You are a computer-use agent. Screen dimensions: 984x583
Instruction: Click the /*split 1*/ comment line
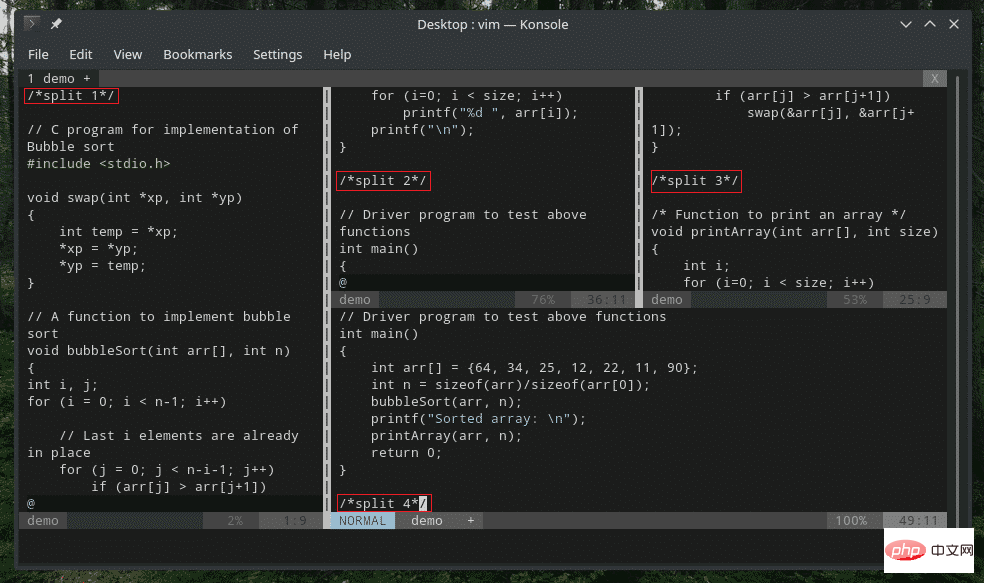(x=71, y=96)
